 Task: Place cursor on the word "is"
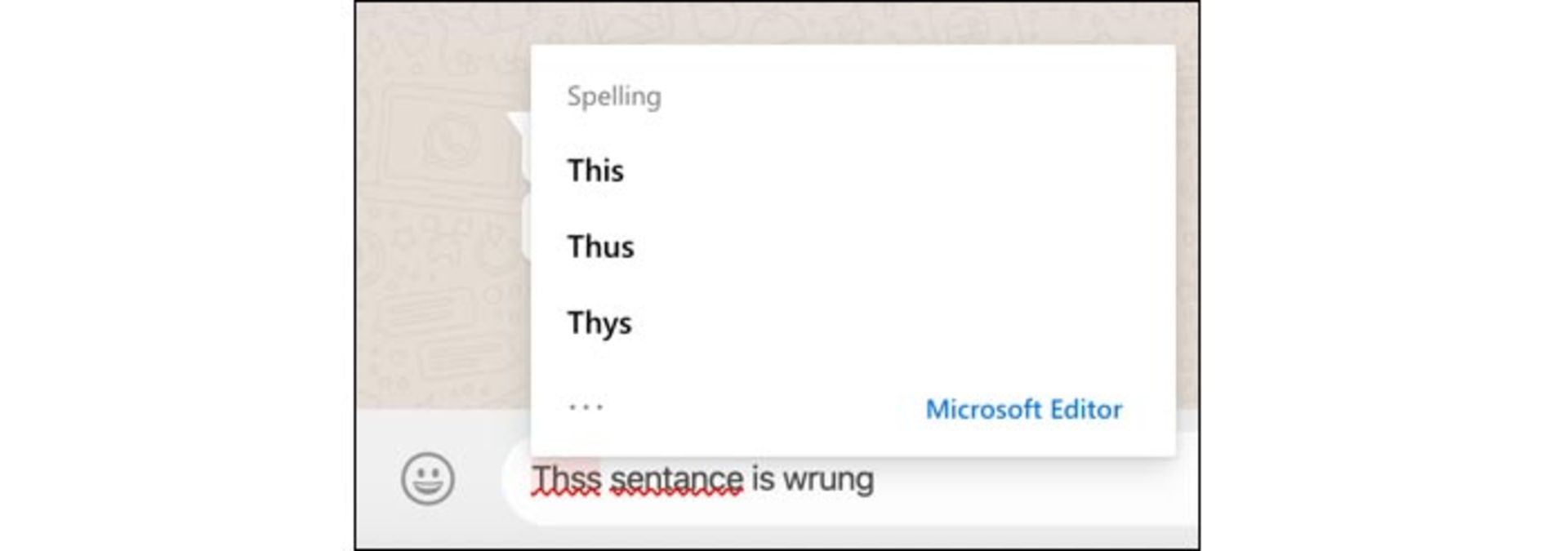click(x=763, y=478)
